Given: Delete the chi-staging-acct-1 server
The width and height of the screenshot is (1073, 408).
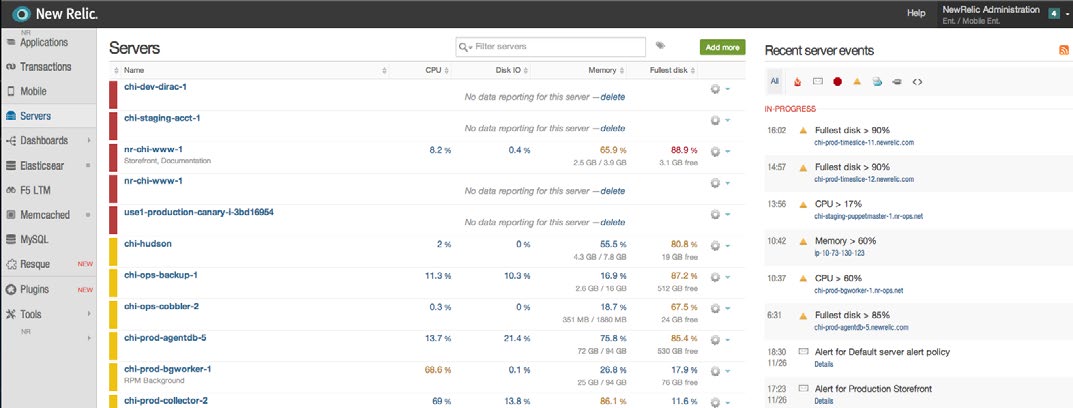Looking at the screenshot, I should coord(612,128).
